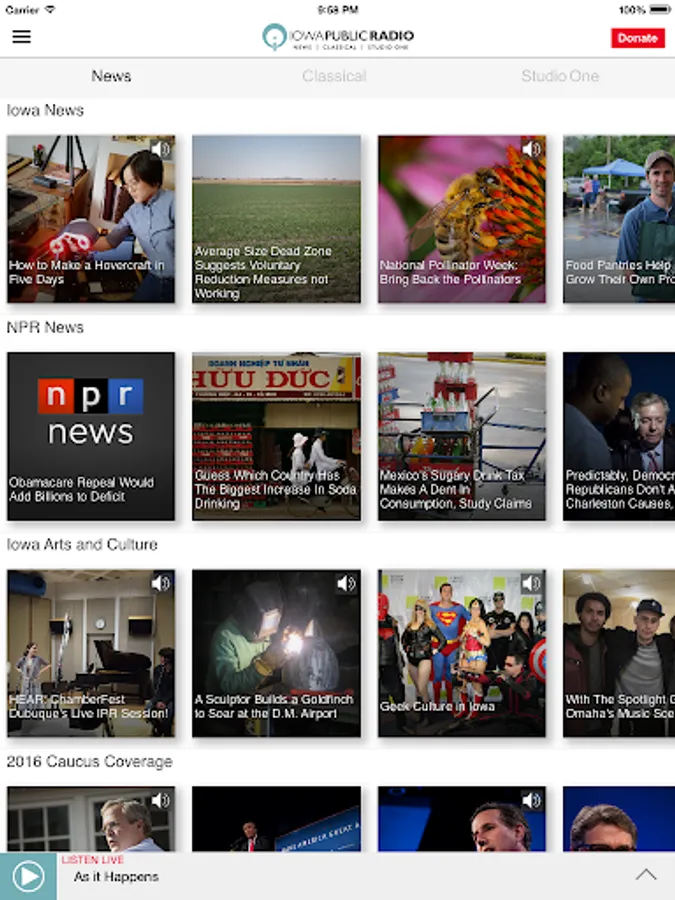Open Geek Culture in Iowa story

[x=461, y=653]
